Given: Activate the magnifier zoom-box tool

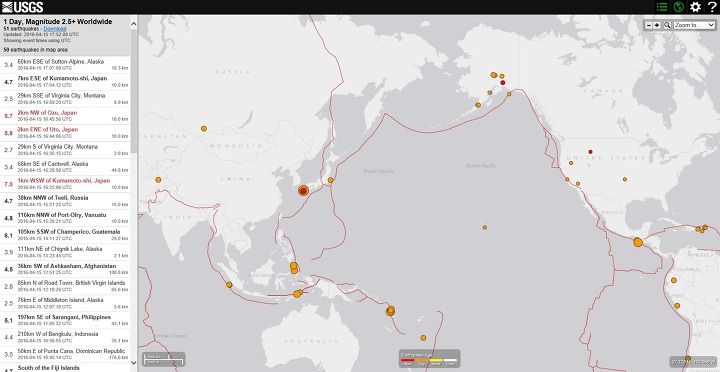Looking at the screenshot, I should tap(667, 25).
